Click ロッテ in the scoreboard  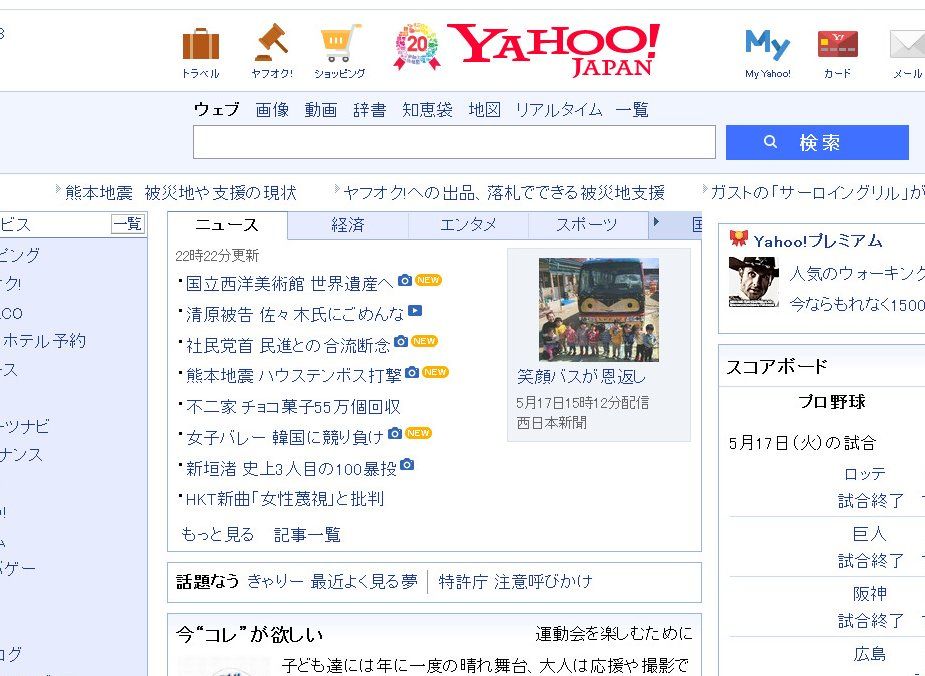[865, 474]
